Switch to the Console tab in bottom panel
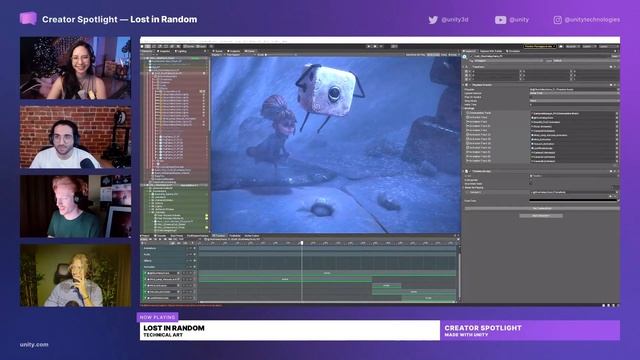 pyautogui.click(x=159, y=236)
